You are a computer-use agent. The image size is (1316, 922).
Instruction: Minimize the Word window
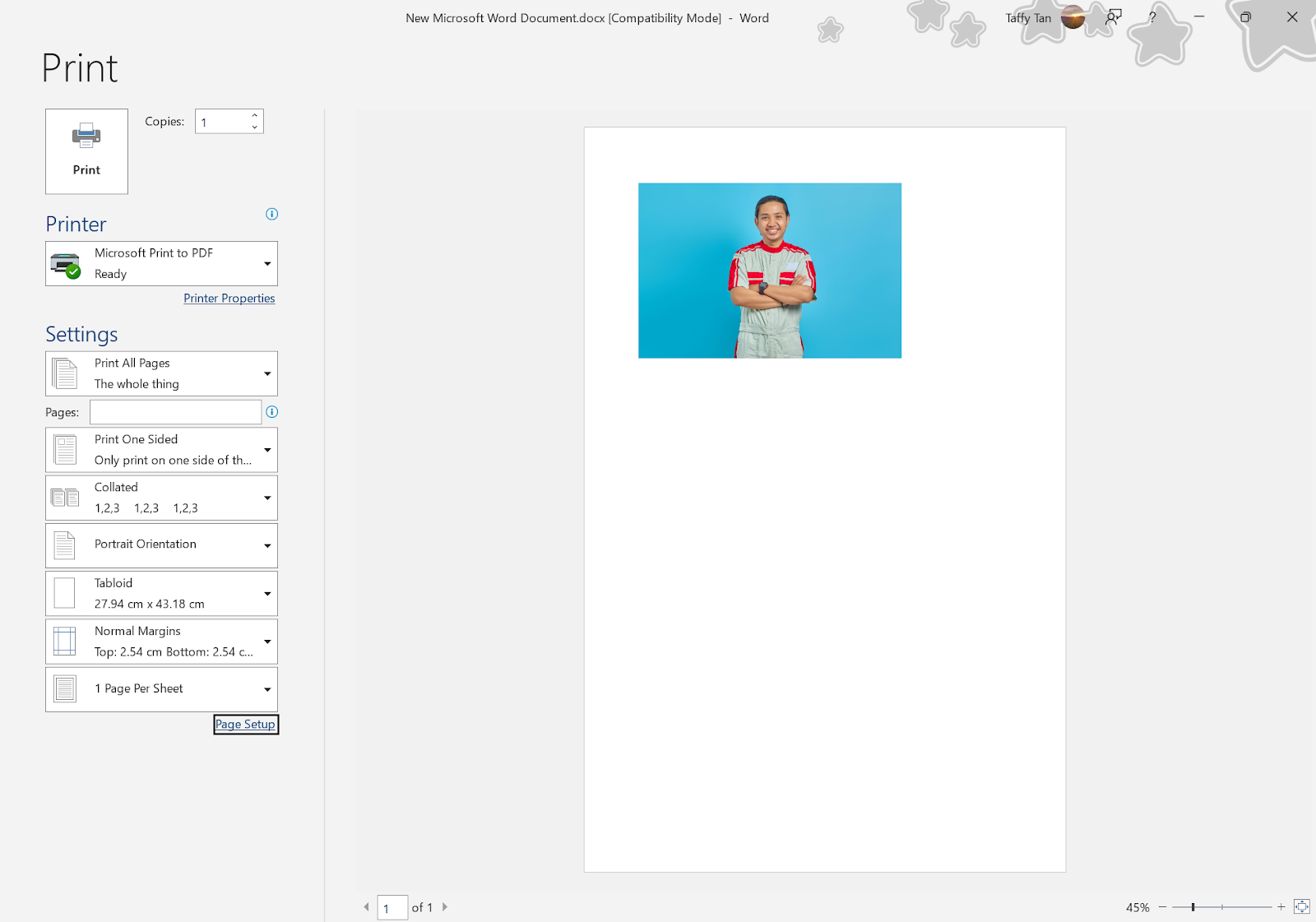click(1199, 17)
